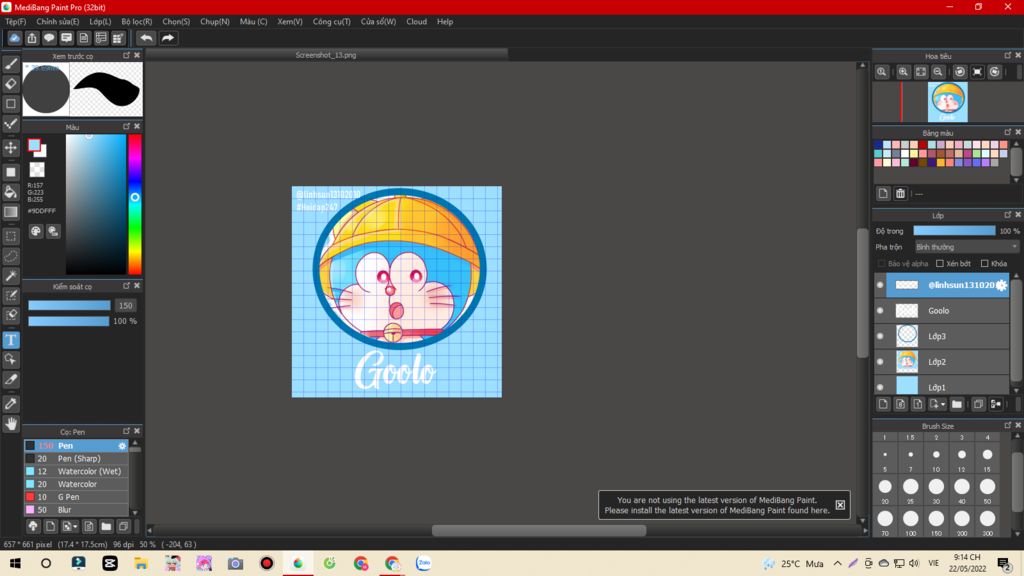Select the transparent color swatch
Viewport: 1024px width, 576px height.
pos(37,170)
